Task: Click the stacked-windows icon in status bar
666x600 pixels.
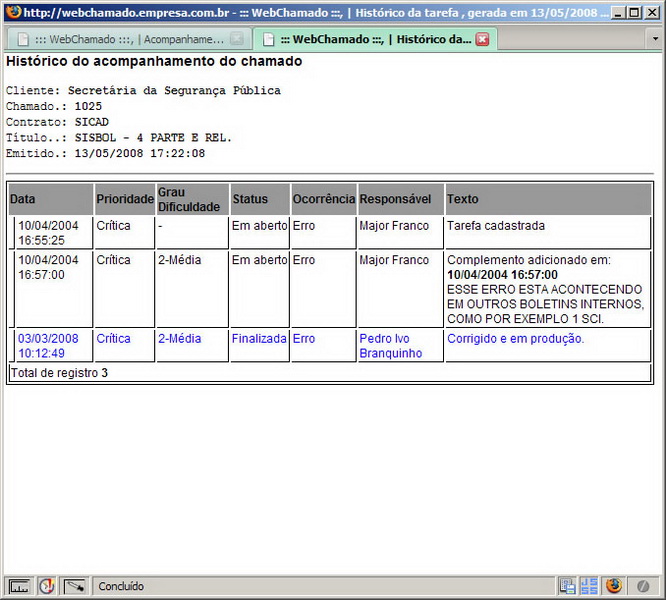Action: pos(568,586)
